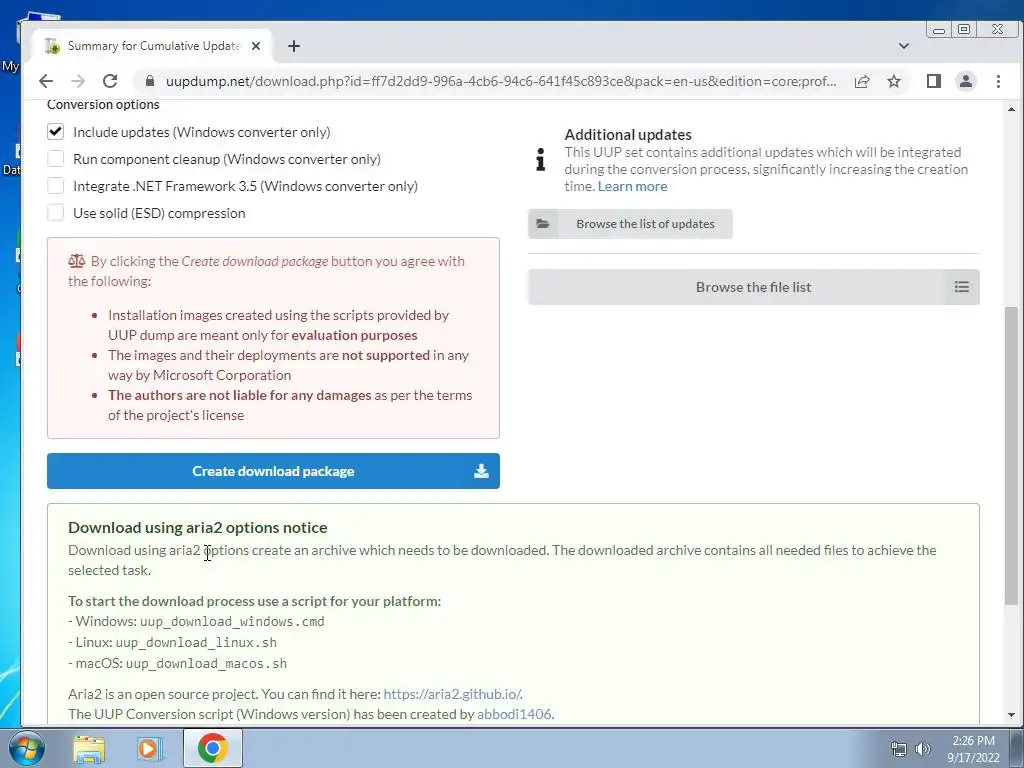Click the uup_download_windows.cmd text
The width and height of the screenshot is (1024, 768).
[x=232, y=621]
